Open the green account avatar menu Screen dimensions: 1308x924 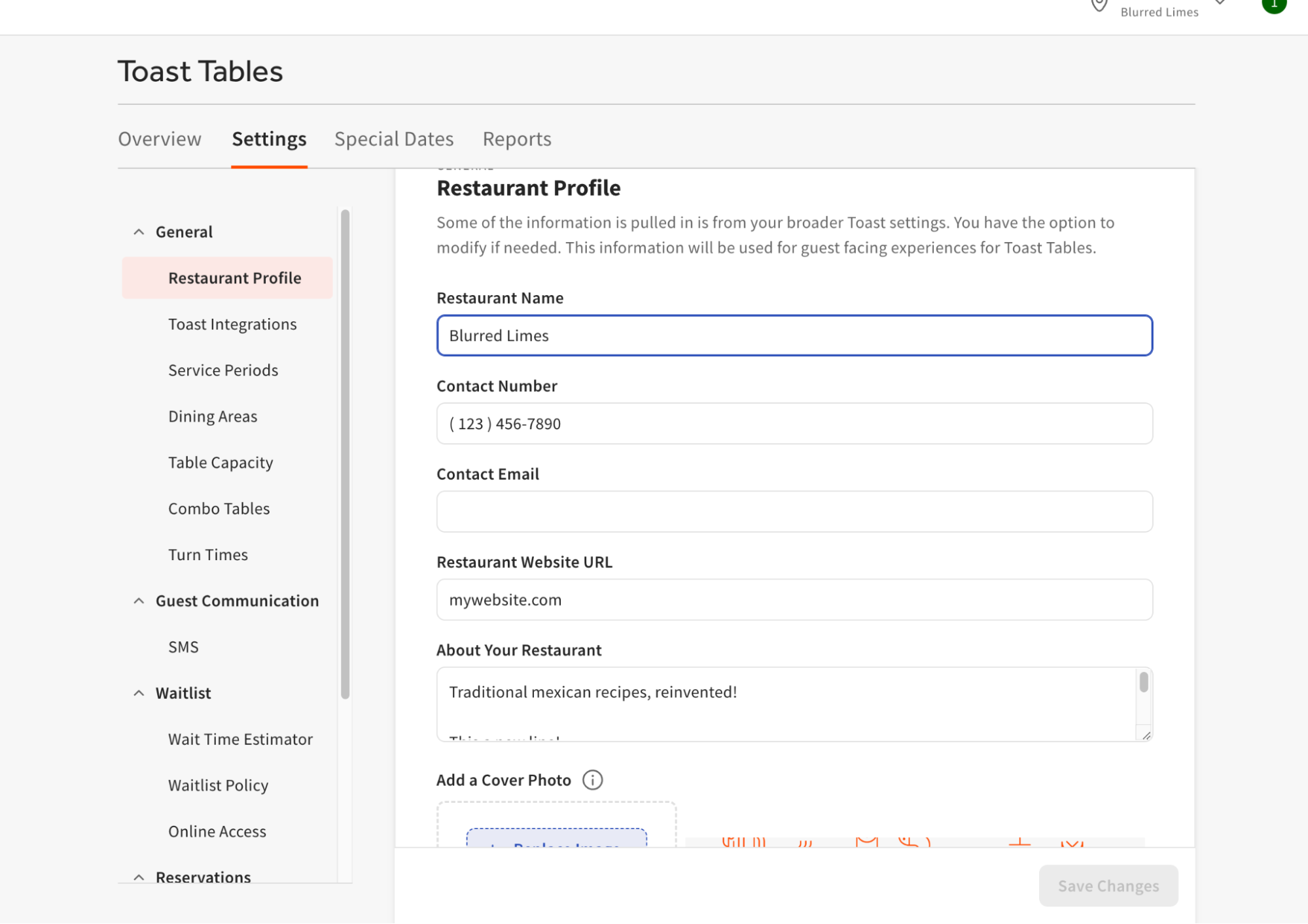1274,4
